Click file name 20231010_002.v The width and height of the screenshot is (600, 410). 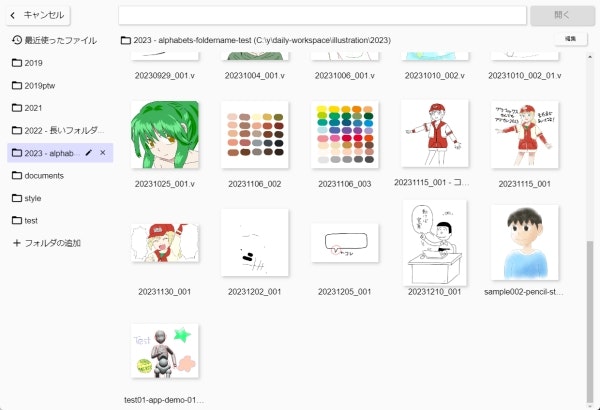435,76
